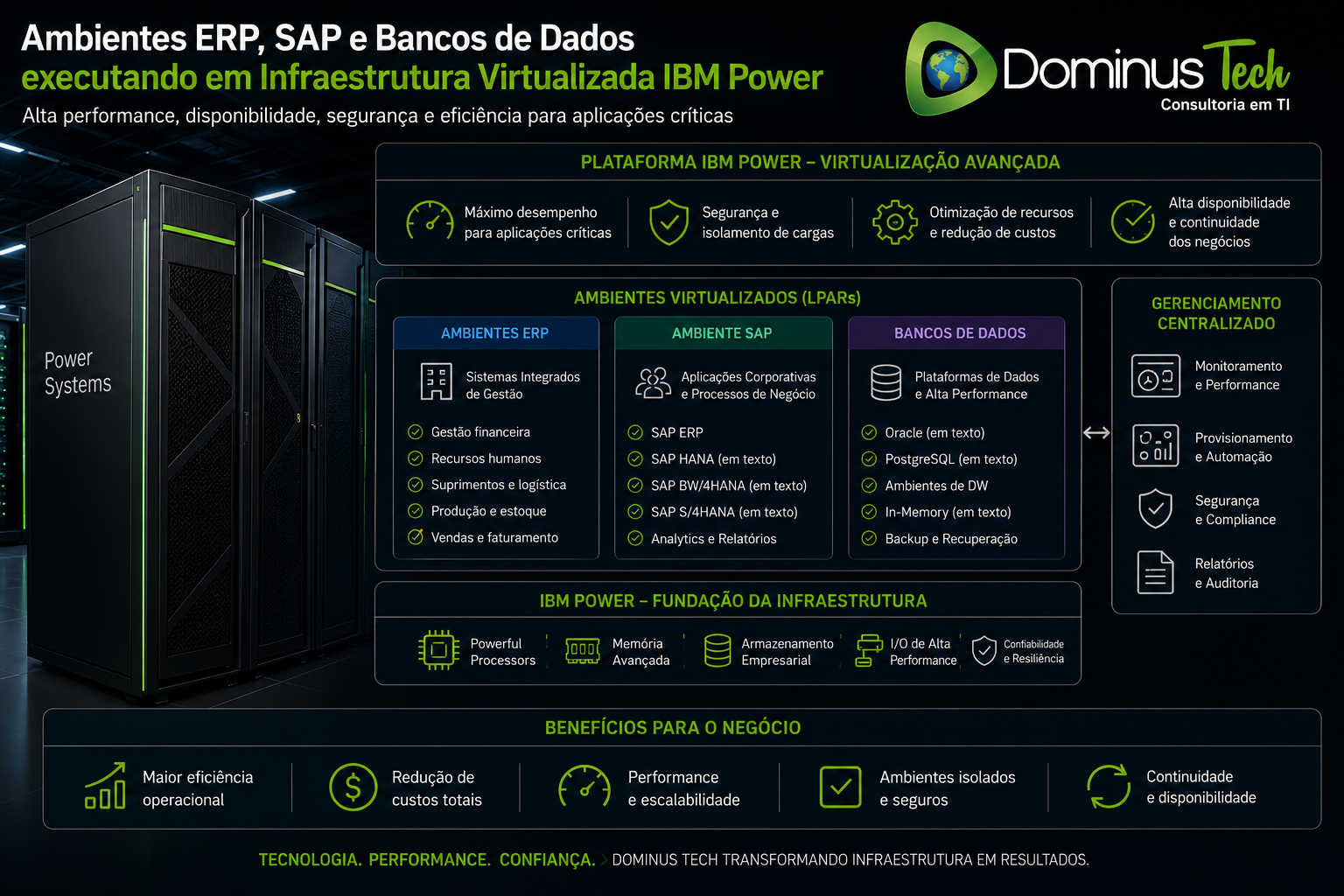
Task: Click the memory module icon for Memória Avançada
Action: 583,651
